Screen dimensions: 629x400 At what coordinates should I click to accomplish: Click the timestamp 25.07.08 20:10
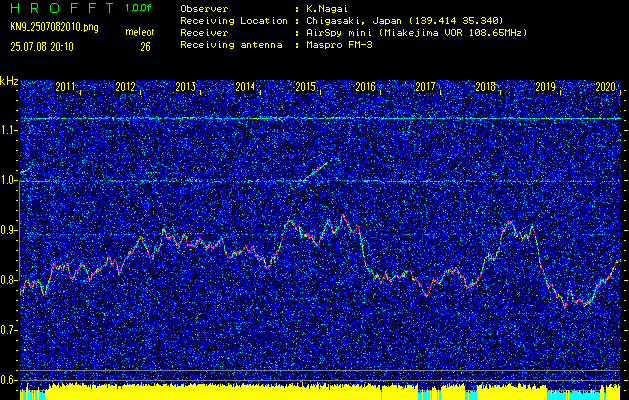click(42, 47)
